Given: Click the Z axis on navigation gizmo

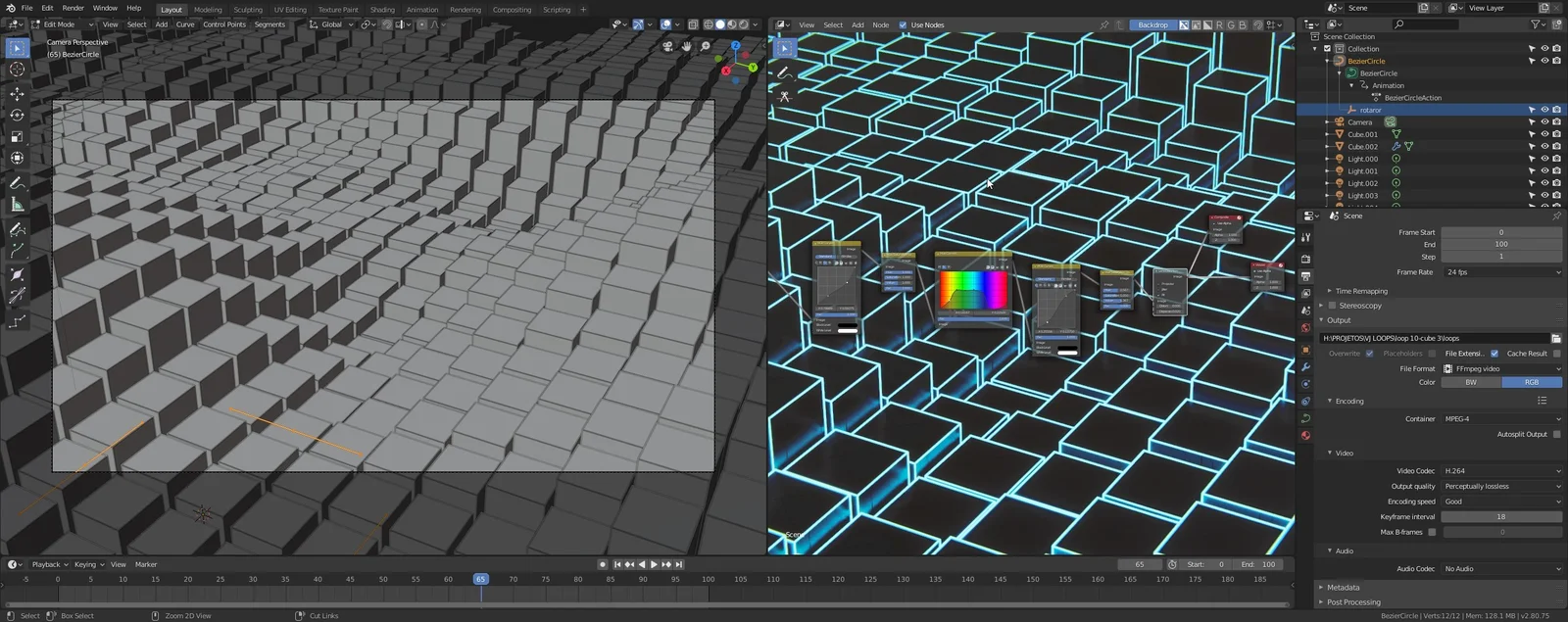Looking at the screenshot, I should click(736, 45).
